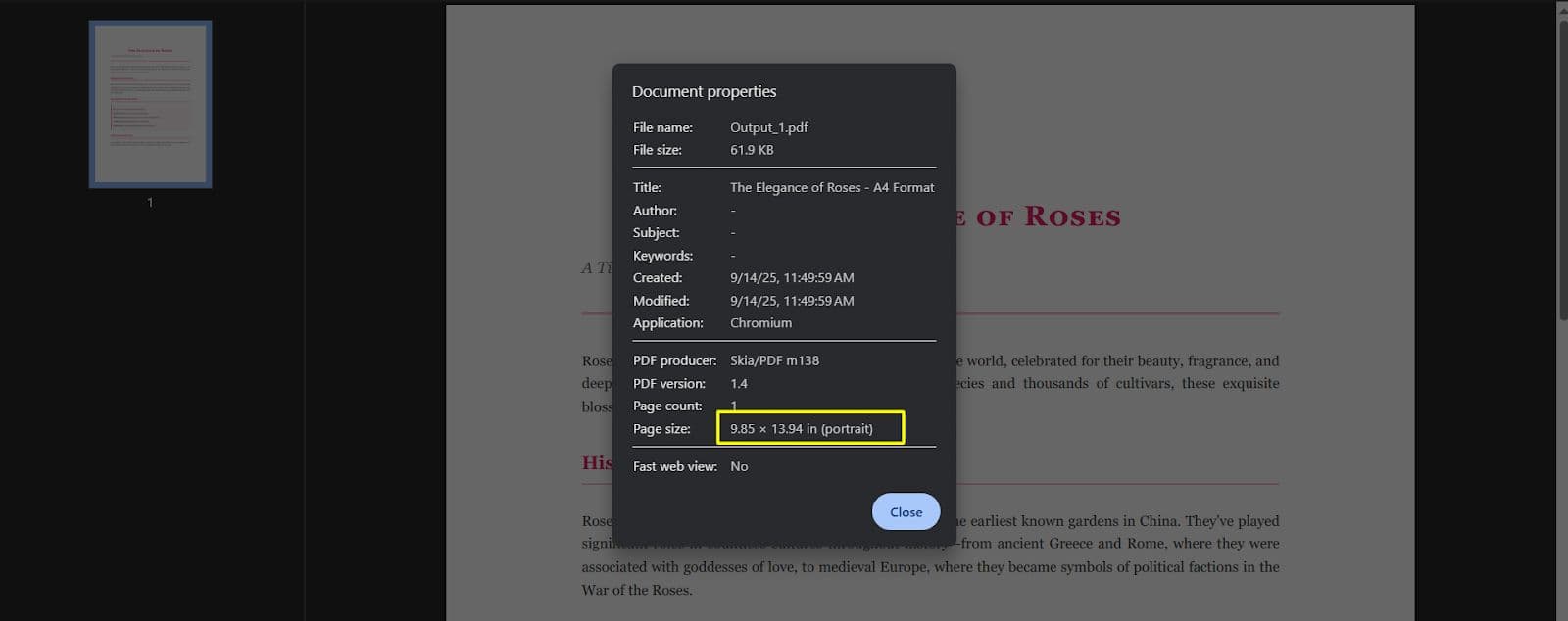
Task: Click the PDF producer value Skia/PDF m138
Action: pyautogui.click(x=774, y=360)
